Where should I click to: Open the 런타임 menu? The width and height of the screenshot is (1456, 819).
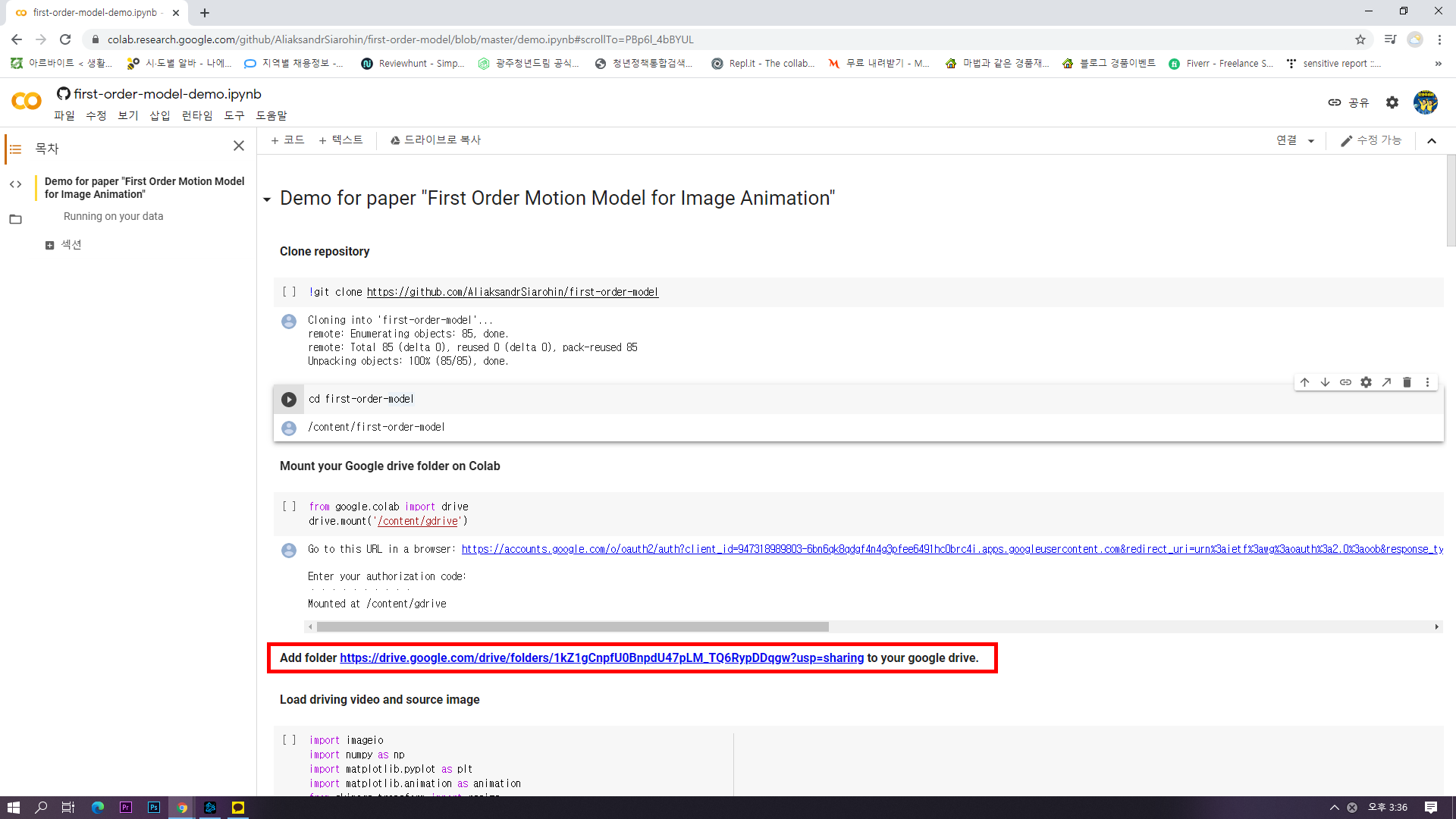197,115
